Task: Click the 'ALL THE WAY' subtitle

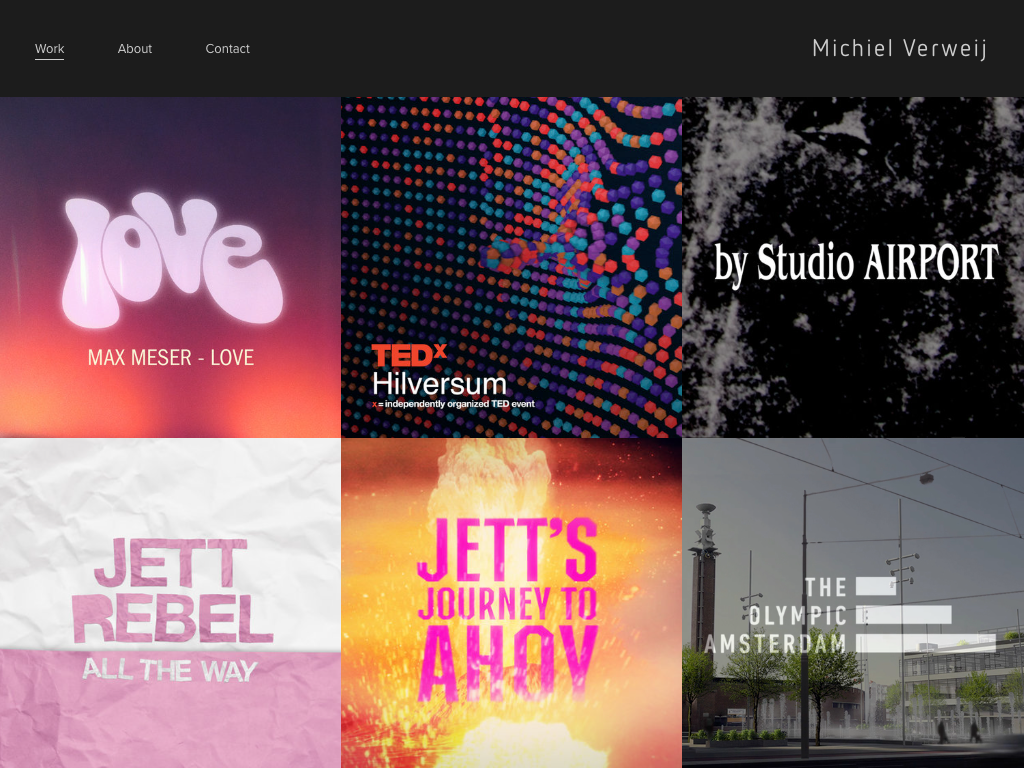Action: (169, 670)
